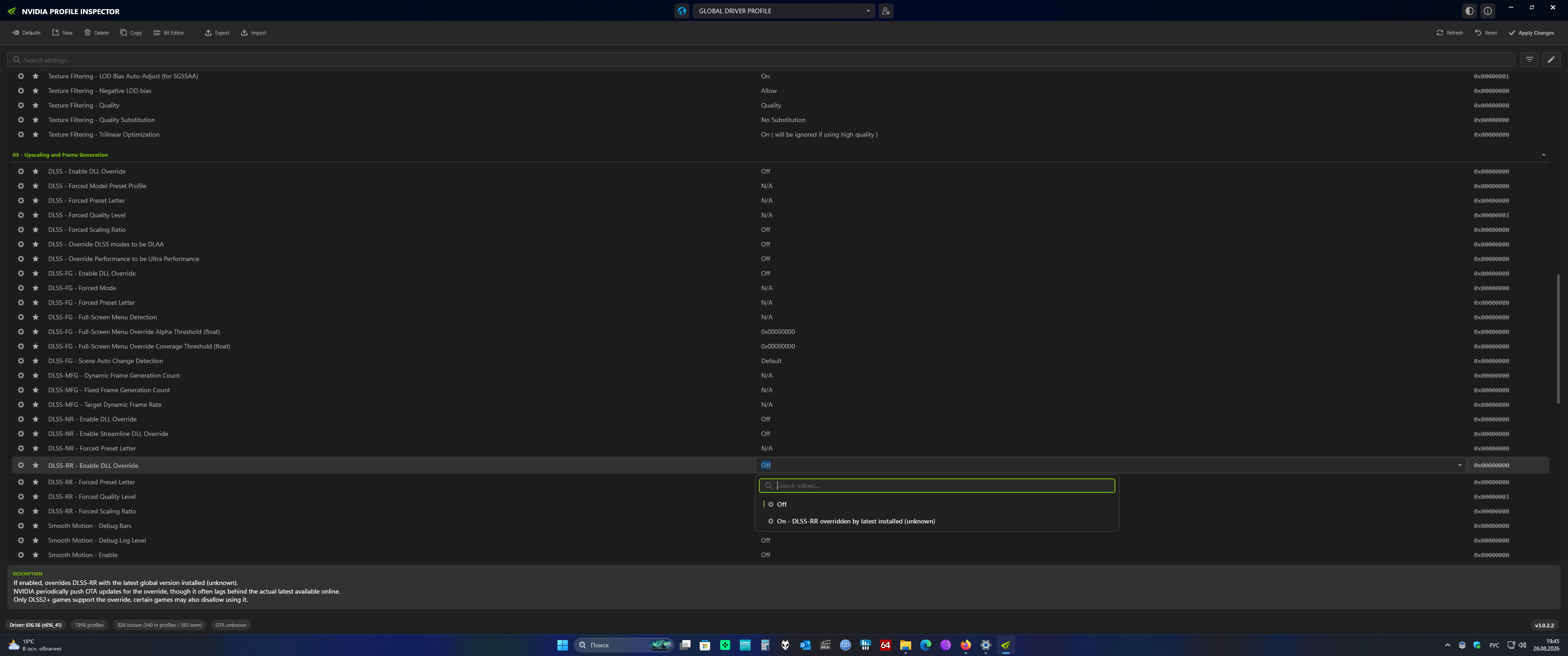Toggle favorite star for DLSS-FG - Scene Auto Change Detection
1568x656 pixels.
pyautogui.click(x=35, y=361)
